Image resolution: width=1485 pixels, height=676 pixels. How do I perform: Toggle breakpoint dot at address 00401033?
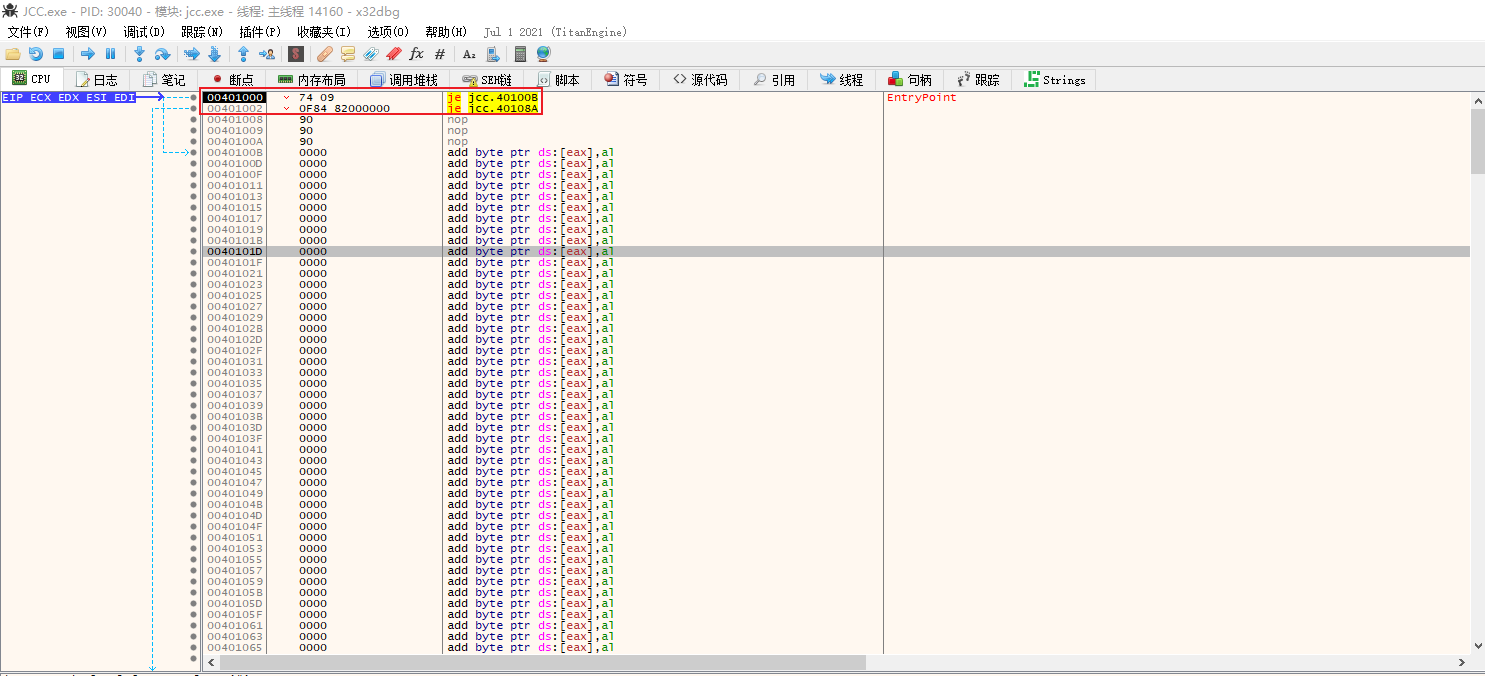pos(194,372)
